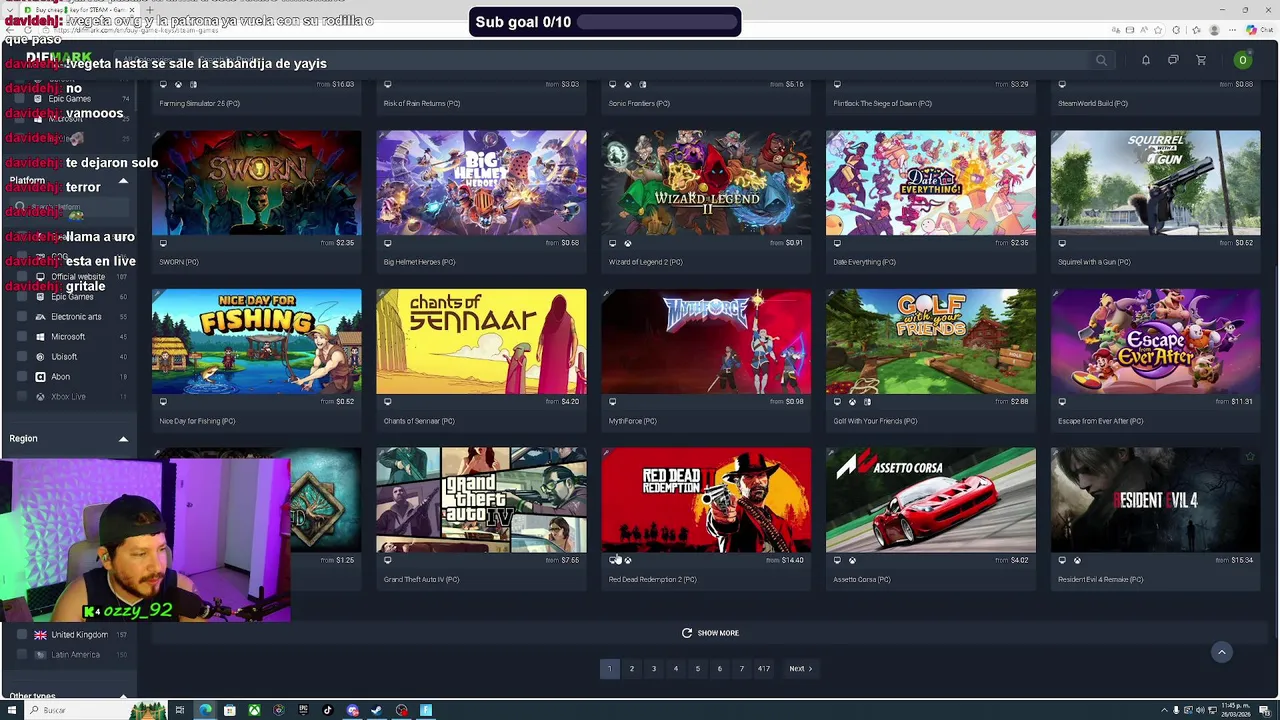Go to page 3 of results
The width and height of the screenshot is (1280, 720).
[x=654, y=669]
